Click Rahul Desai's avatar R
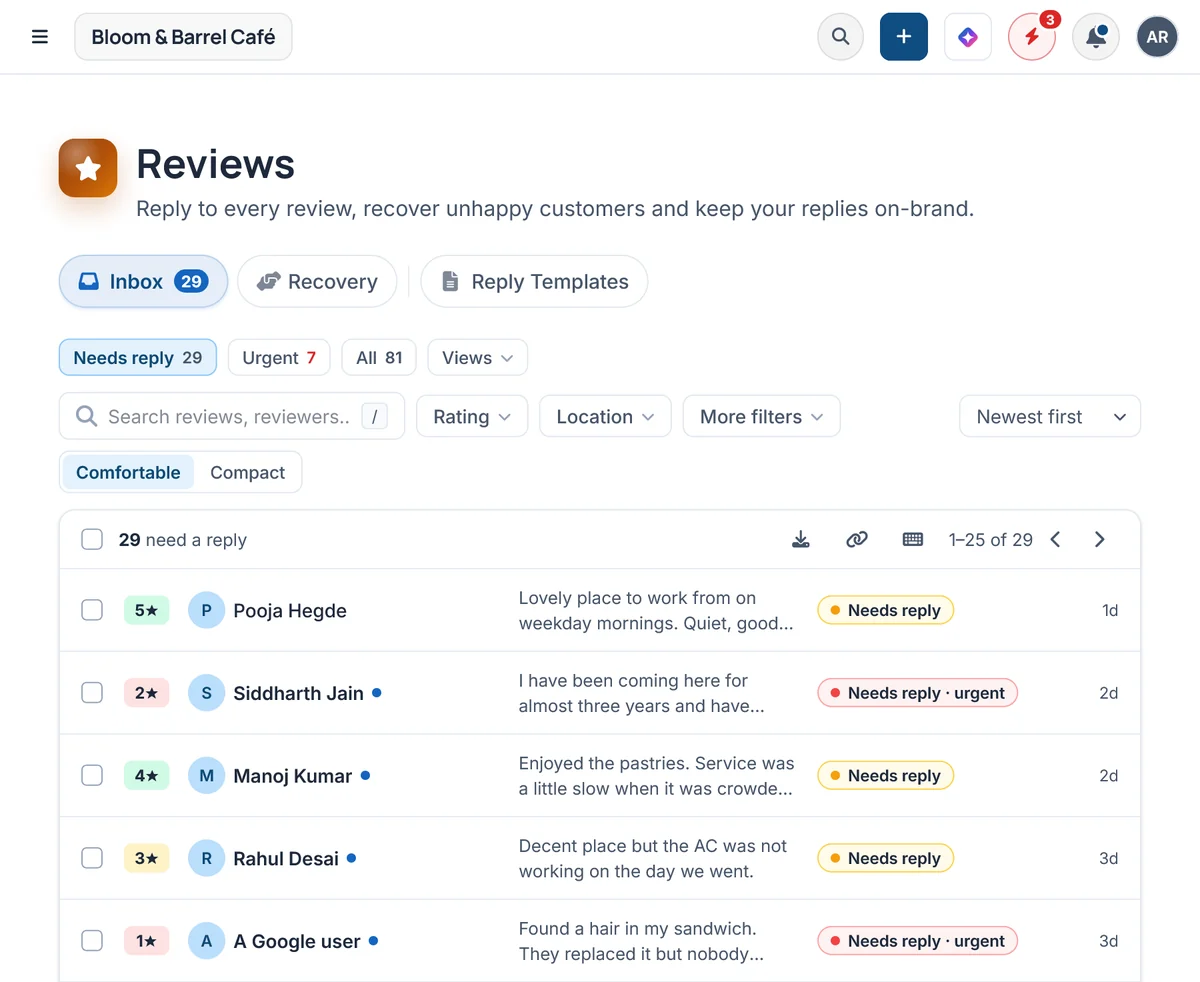 (x=206, y=858)
